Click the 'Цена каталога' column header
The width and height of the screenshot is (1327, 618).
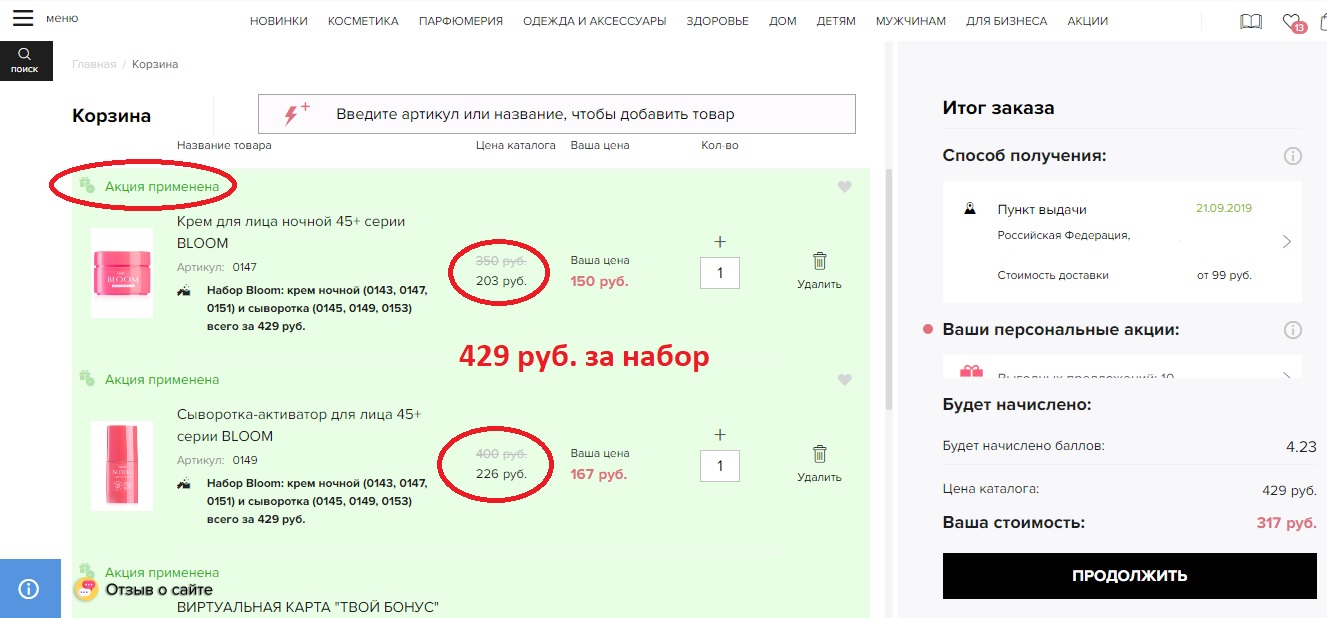click(516, 145)
